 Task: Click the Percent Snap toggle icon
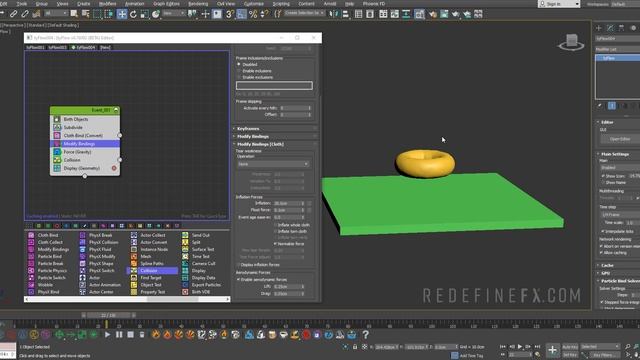pyautogui.click(x=253, y=14)
